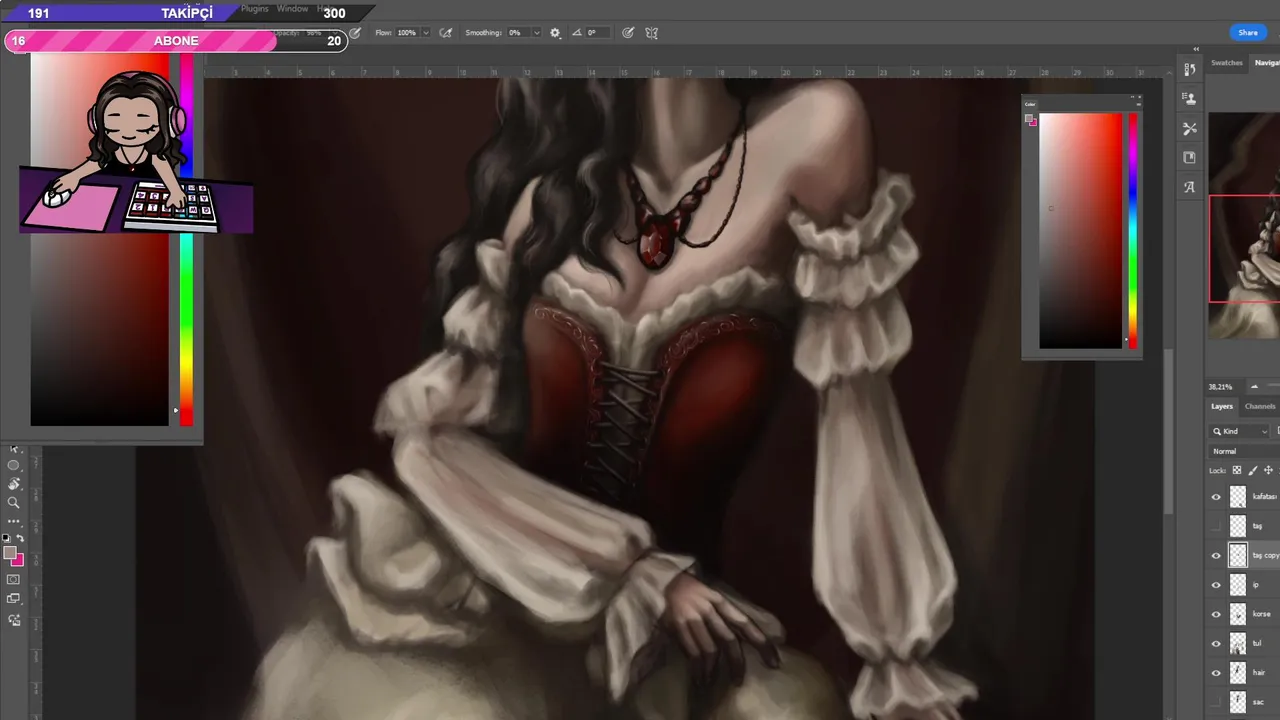The height and width of the screenshot is (720, 1280).
Task: Open the Window menu
Action: 292,8
